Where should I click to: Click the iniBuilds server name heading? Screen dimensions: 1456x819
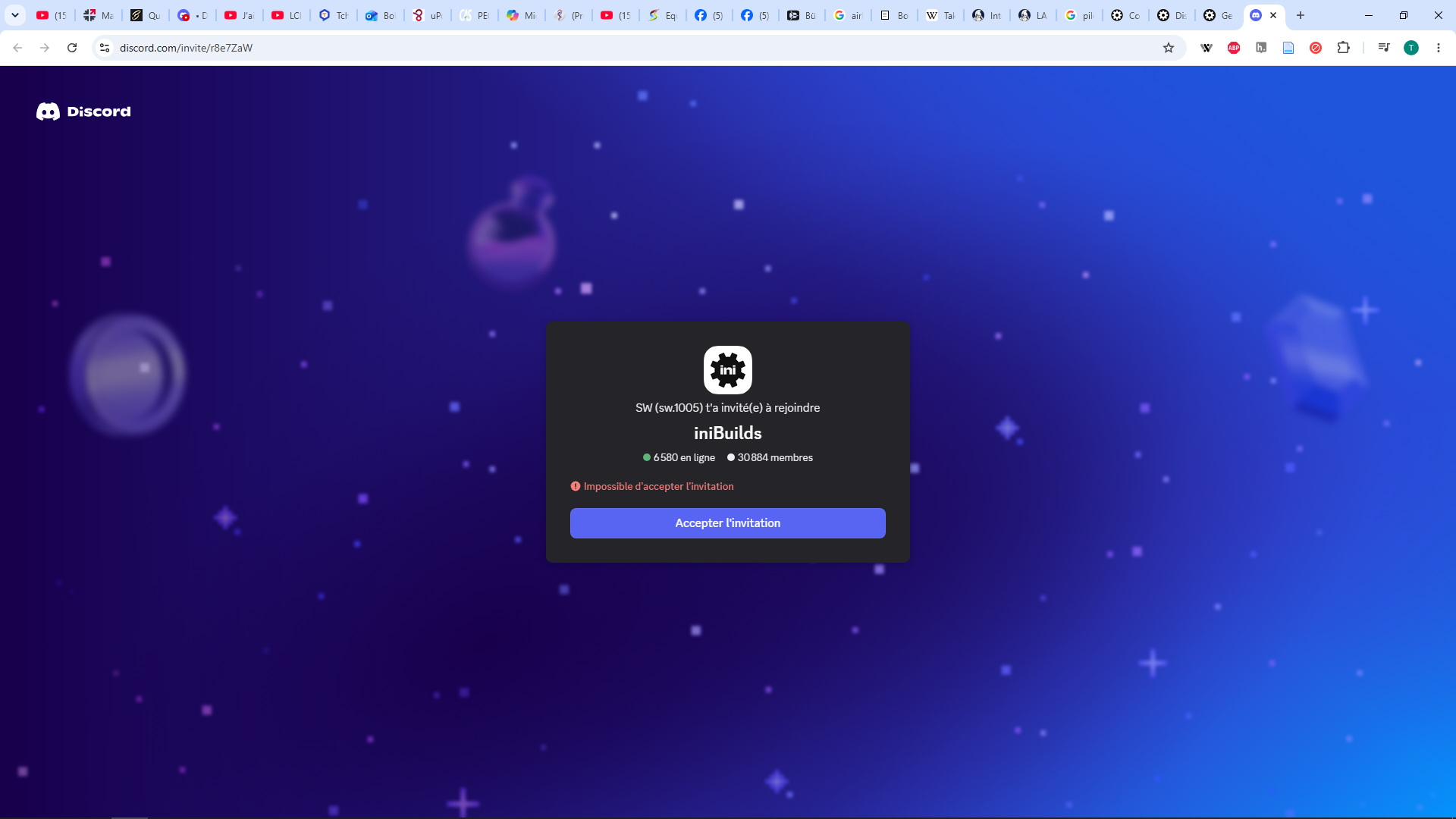click(727, 433)
